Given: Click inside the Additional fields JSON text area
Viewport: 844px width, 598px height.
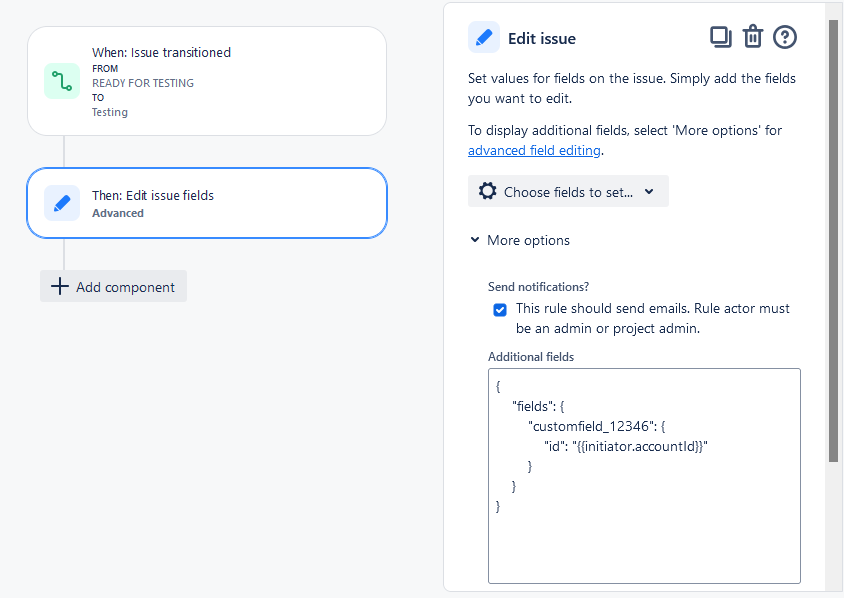Looking at the screenshot, I should click(644, 476).
